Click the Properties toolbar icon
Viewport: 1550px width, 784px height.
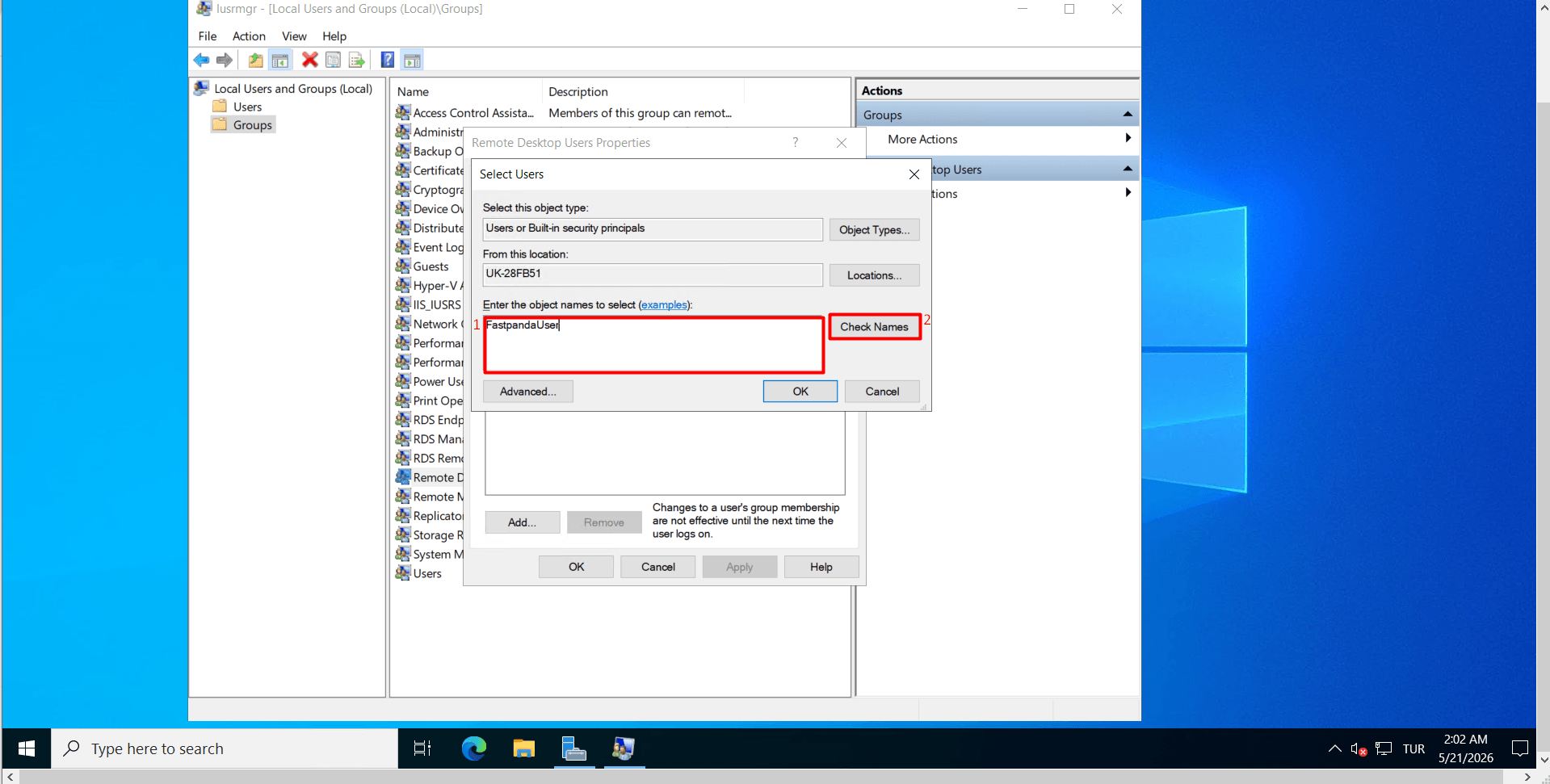[x=333, y=60]
